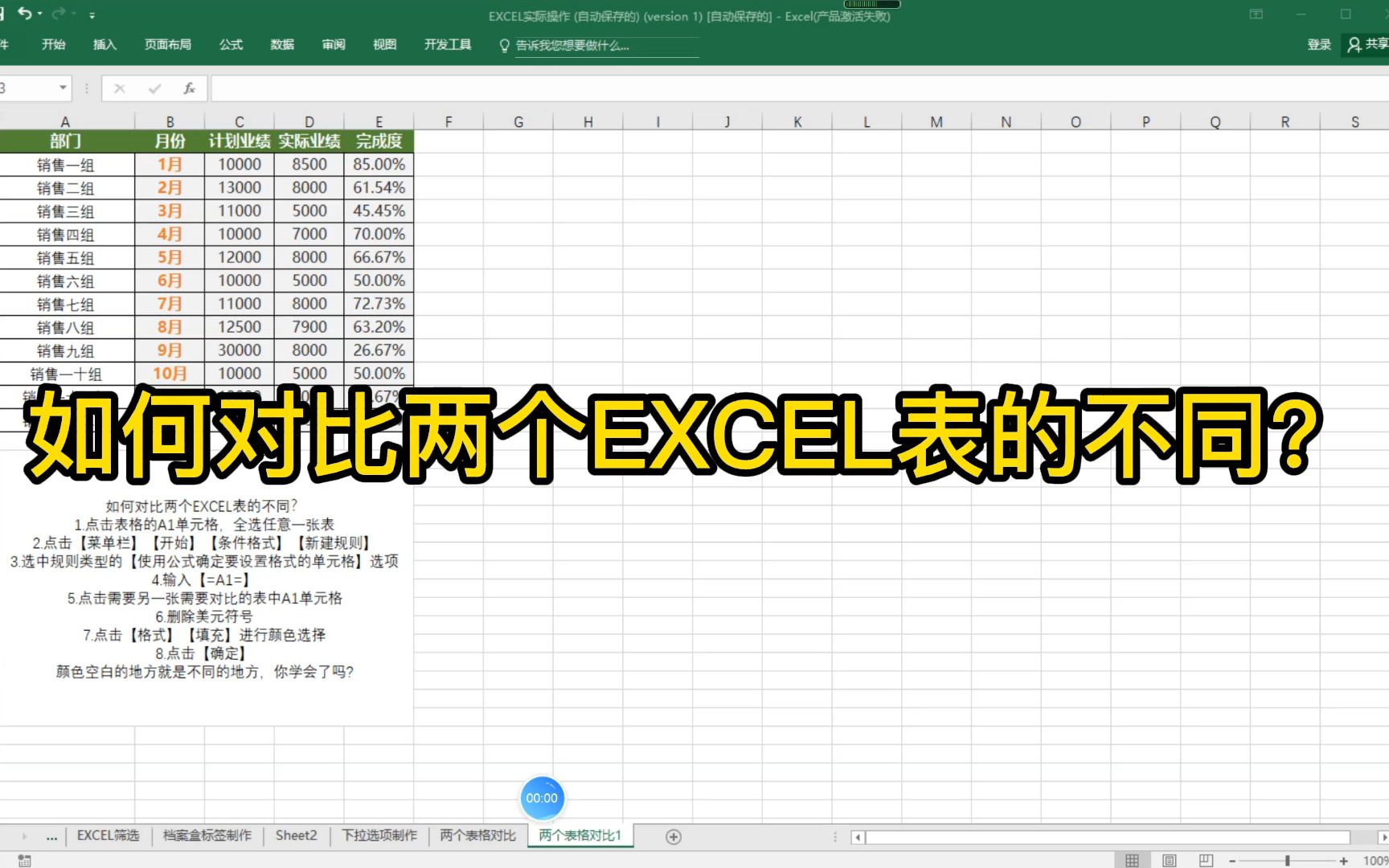Image resolution: width=1389 pixels, height=868 pixels.
Task: Switch to the EXCEL筛选 sheet tab
Action: click(x=108, y=836)
